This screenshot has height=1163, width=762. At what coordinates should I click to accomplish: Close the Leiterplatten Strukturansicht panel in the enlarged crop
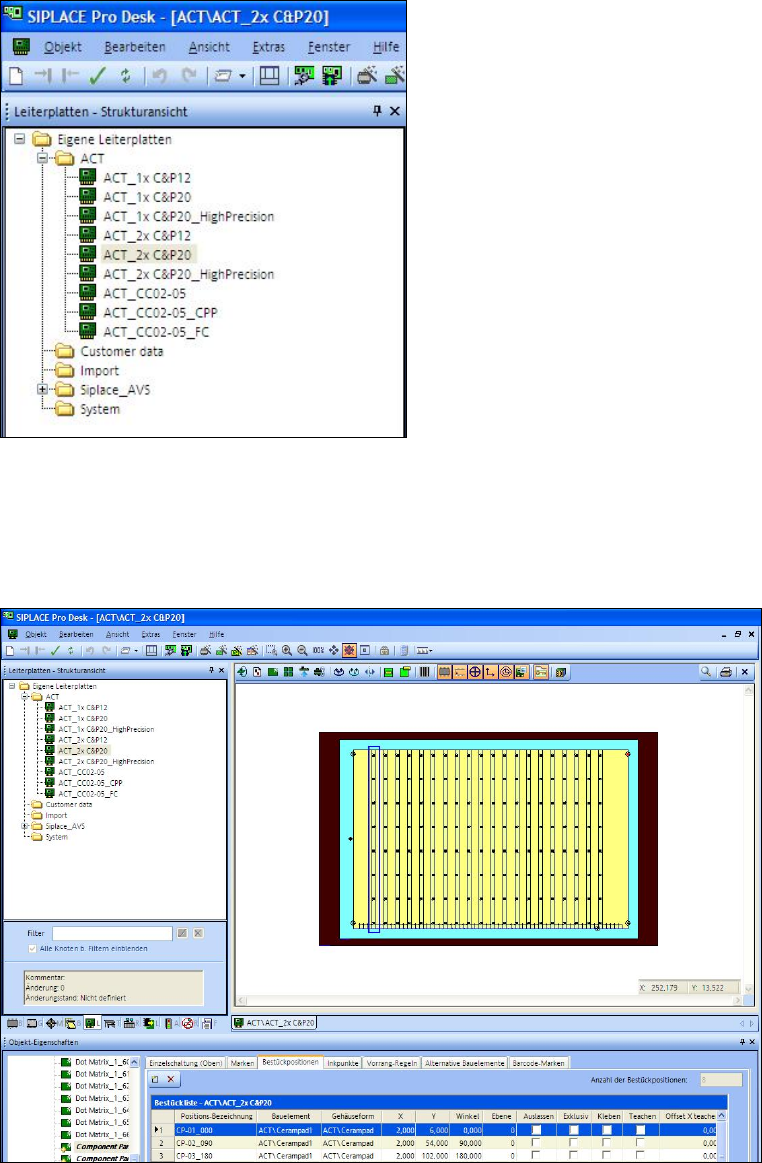(x=395, y=111)
